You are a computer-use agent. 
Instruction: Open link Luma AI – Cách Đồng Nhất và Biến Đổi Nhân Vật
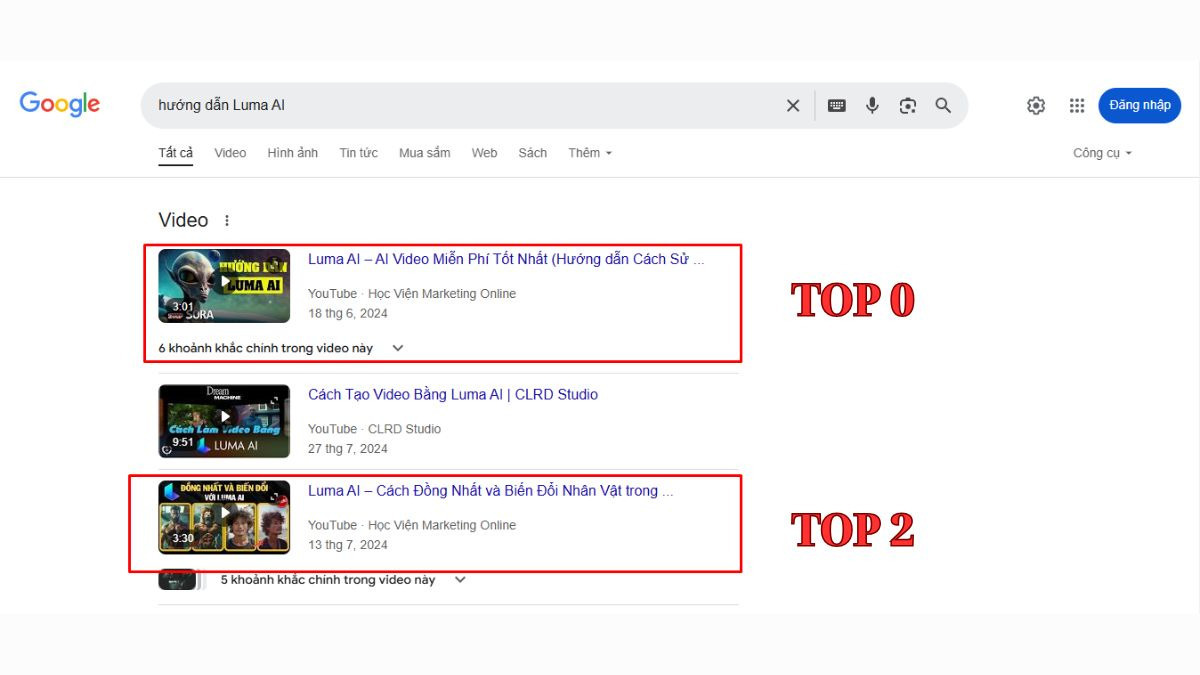[x=490, y=491]
